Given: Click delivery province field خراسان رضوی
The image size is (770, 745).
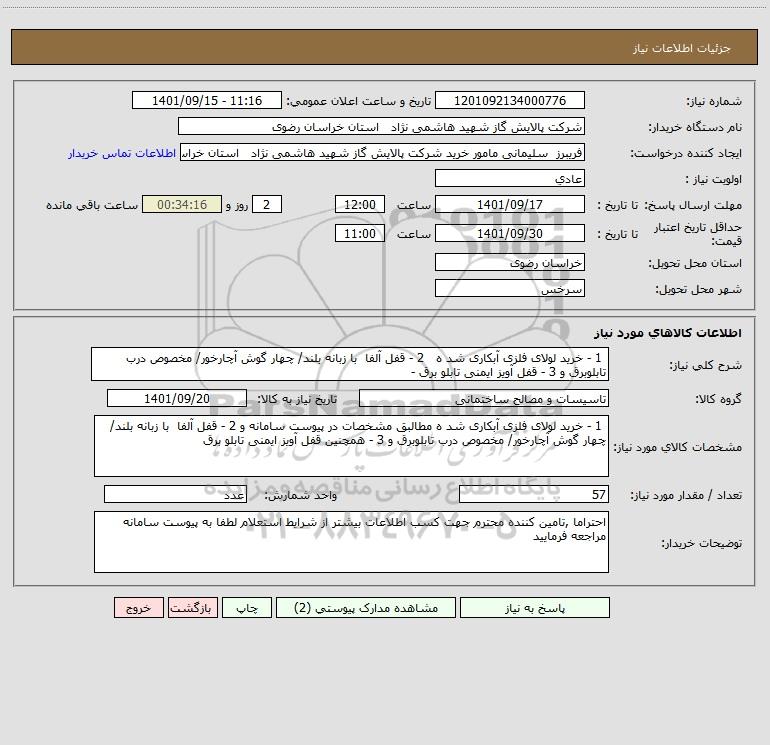Looking at the screenshot, I should tap(510, 262).
